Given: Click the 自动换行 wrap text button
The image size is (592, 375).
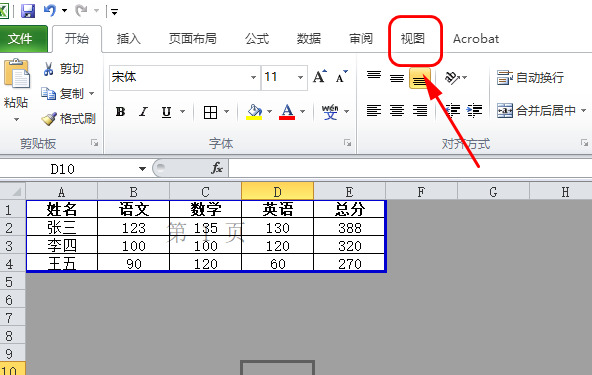Looking at the screenshot, I should click(530, 77).
